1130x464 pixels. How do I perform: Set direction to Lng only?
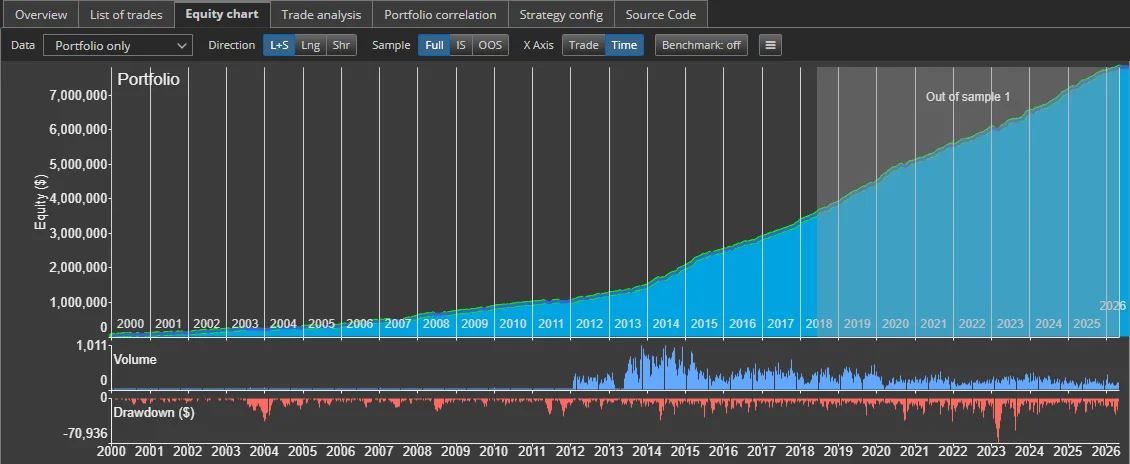click(x=311, y=45)
